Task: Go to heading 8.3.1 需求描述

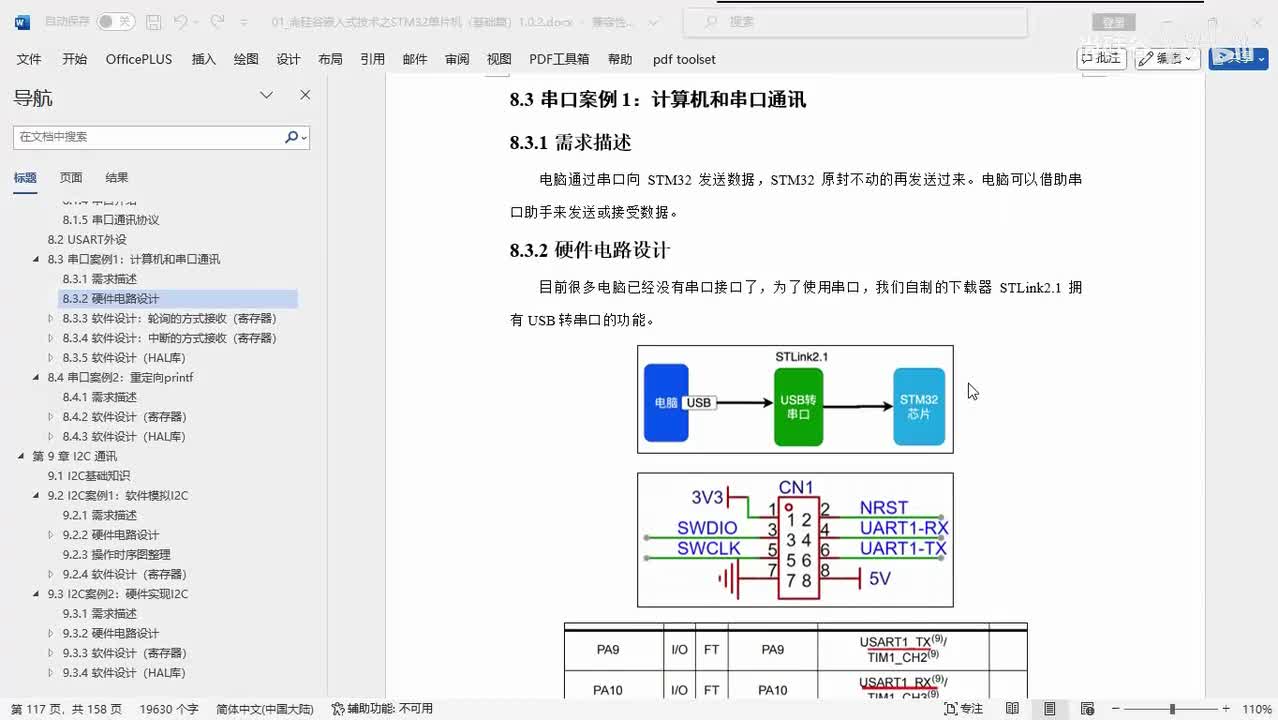Action: click(99, 279)
